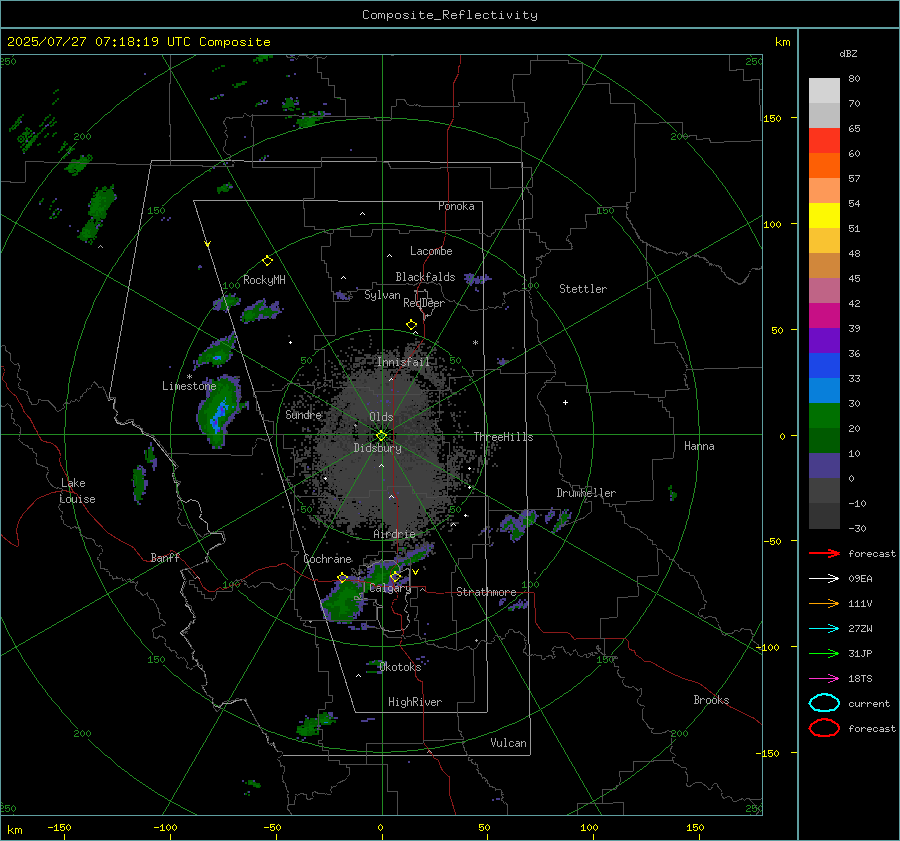The height and width of the screenshot is (841, 900).
Task: Select the Olds label near radar center
Action: [381, 417]
